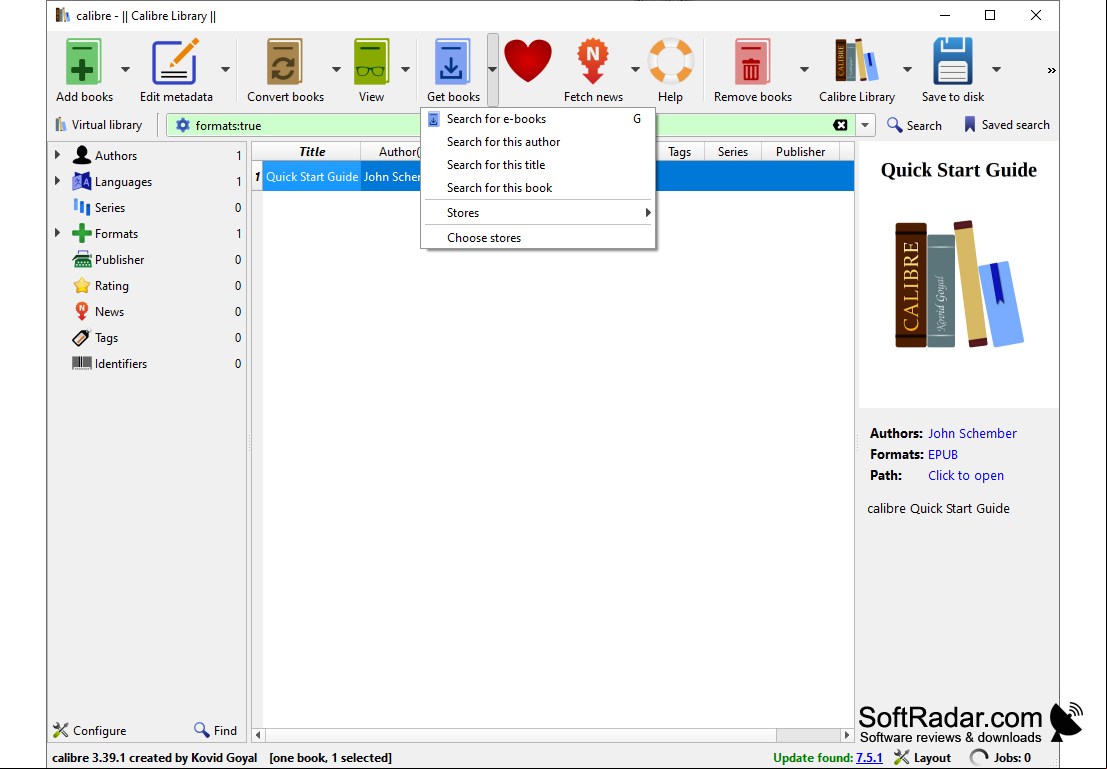Expand the Save to disk dropdown arrow

click(996, 69)
